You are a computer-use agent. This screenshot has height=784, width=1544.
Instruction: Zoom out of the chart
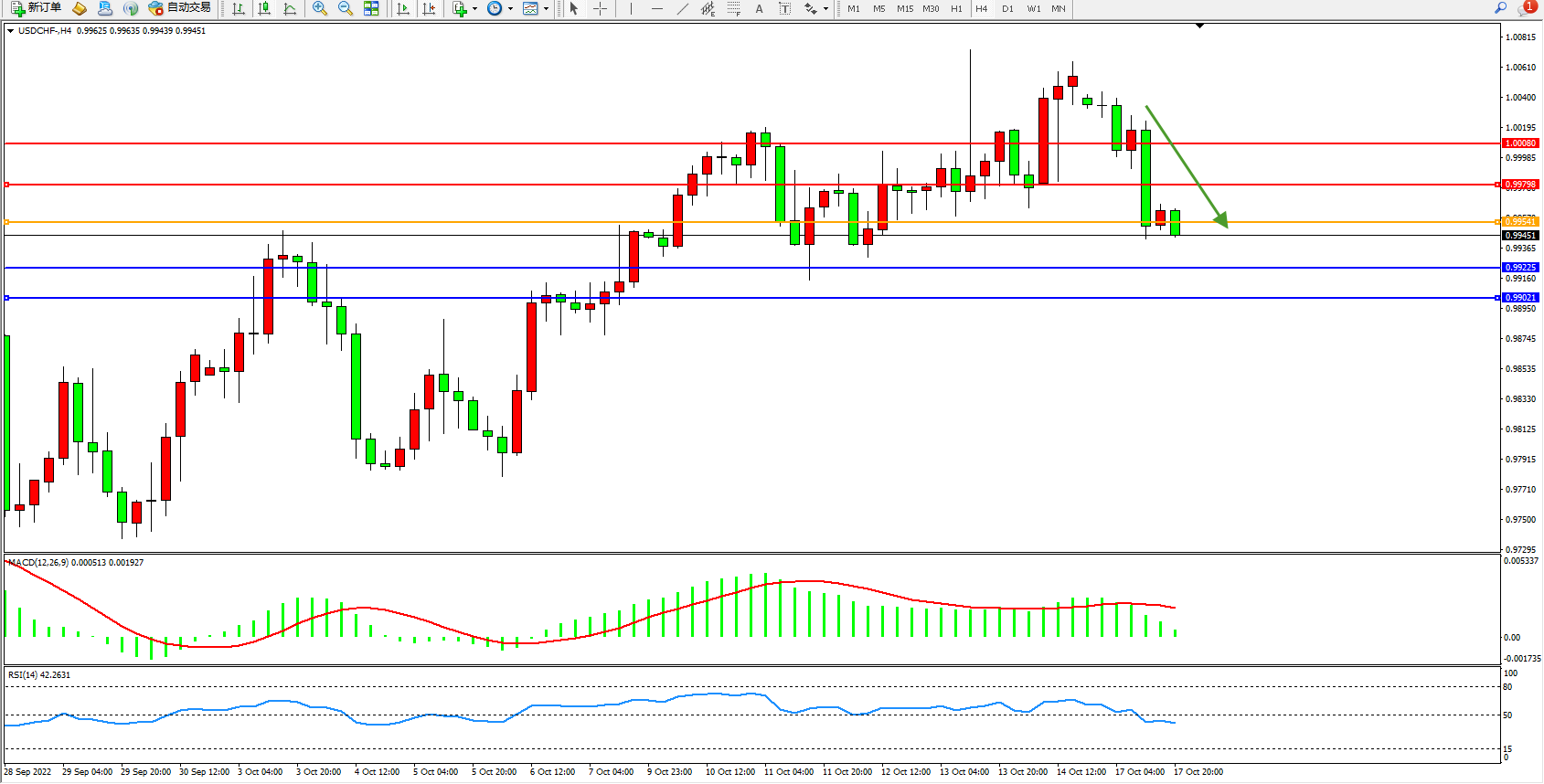[x=346, y=8]
